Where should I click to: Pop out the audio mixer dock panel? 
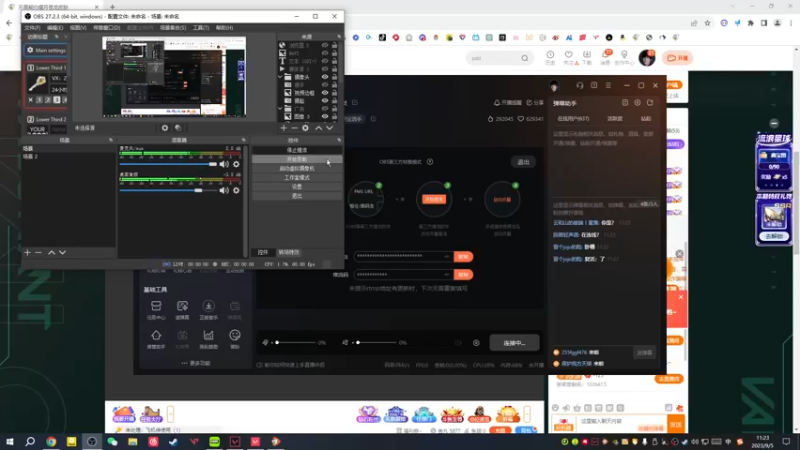point(243,140)
